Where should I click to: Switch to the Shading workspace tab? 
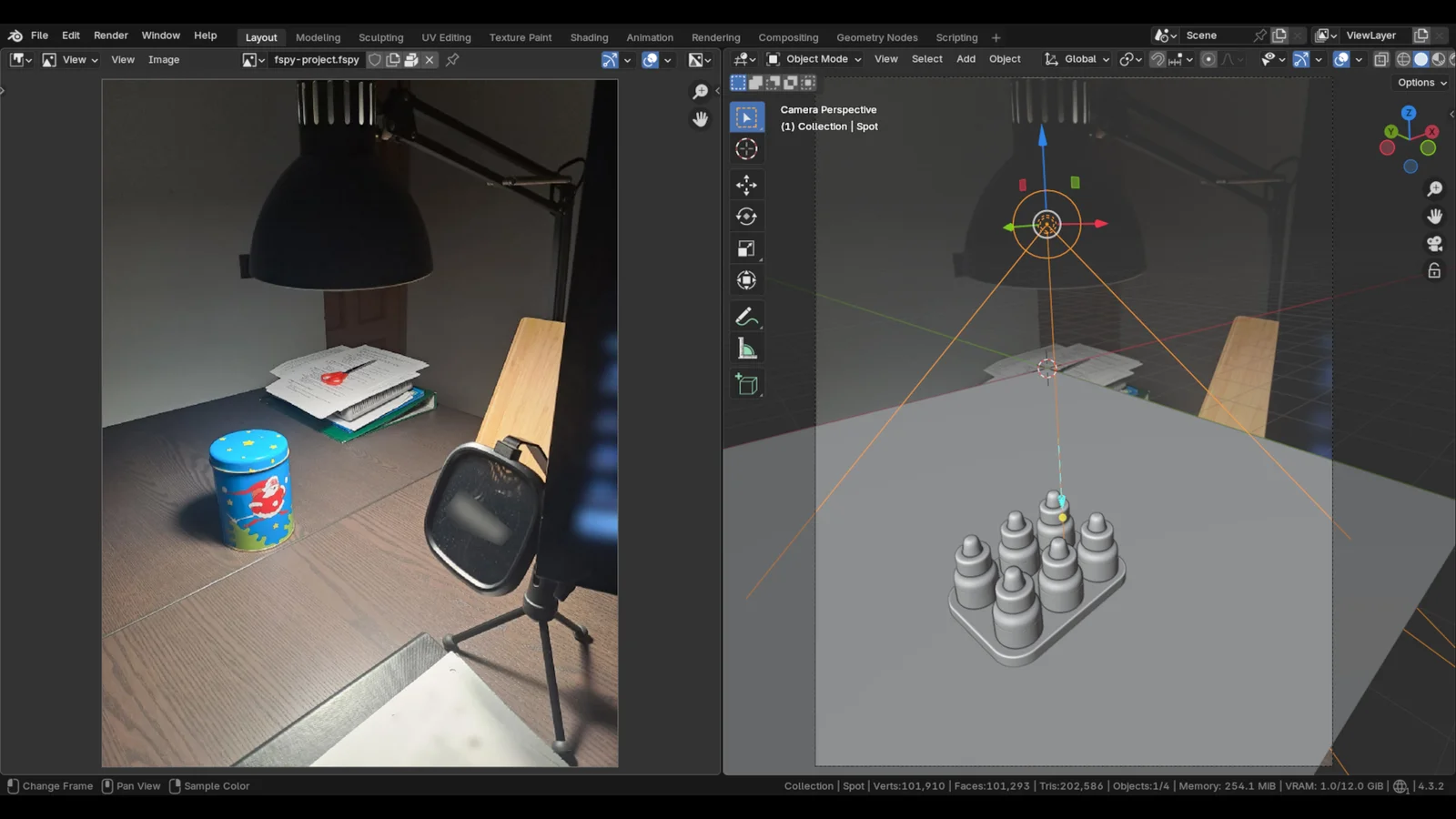click(589, 37)
